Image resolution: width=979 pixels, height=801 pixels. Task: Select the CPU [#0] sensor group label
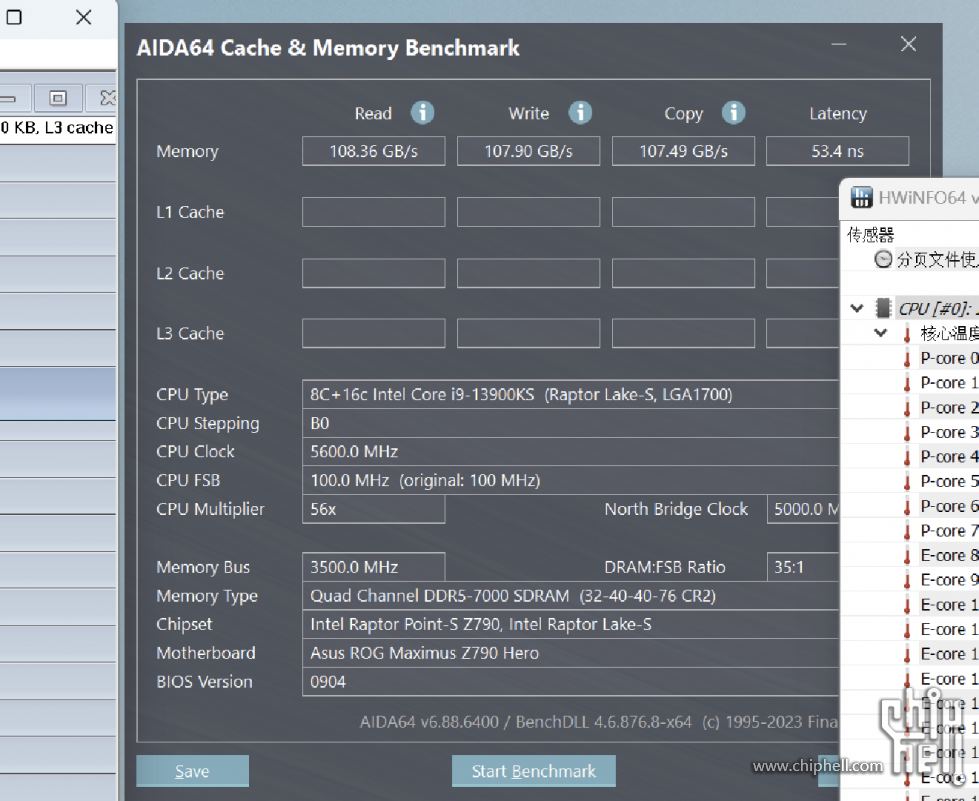pyautogui.click(x=938, y=308)
